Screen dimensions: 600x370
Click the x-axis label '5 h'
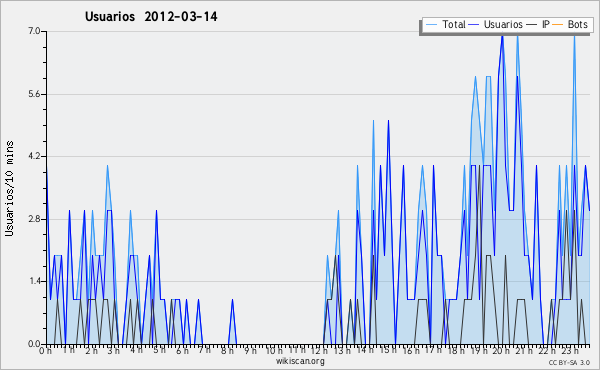coord(159,350)
